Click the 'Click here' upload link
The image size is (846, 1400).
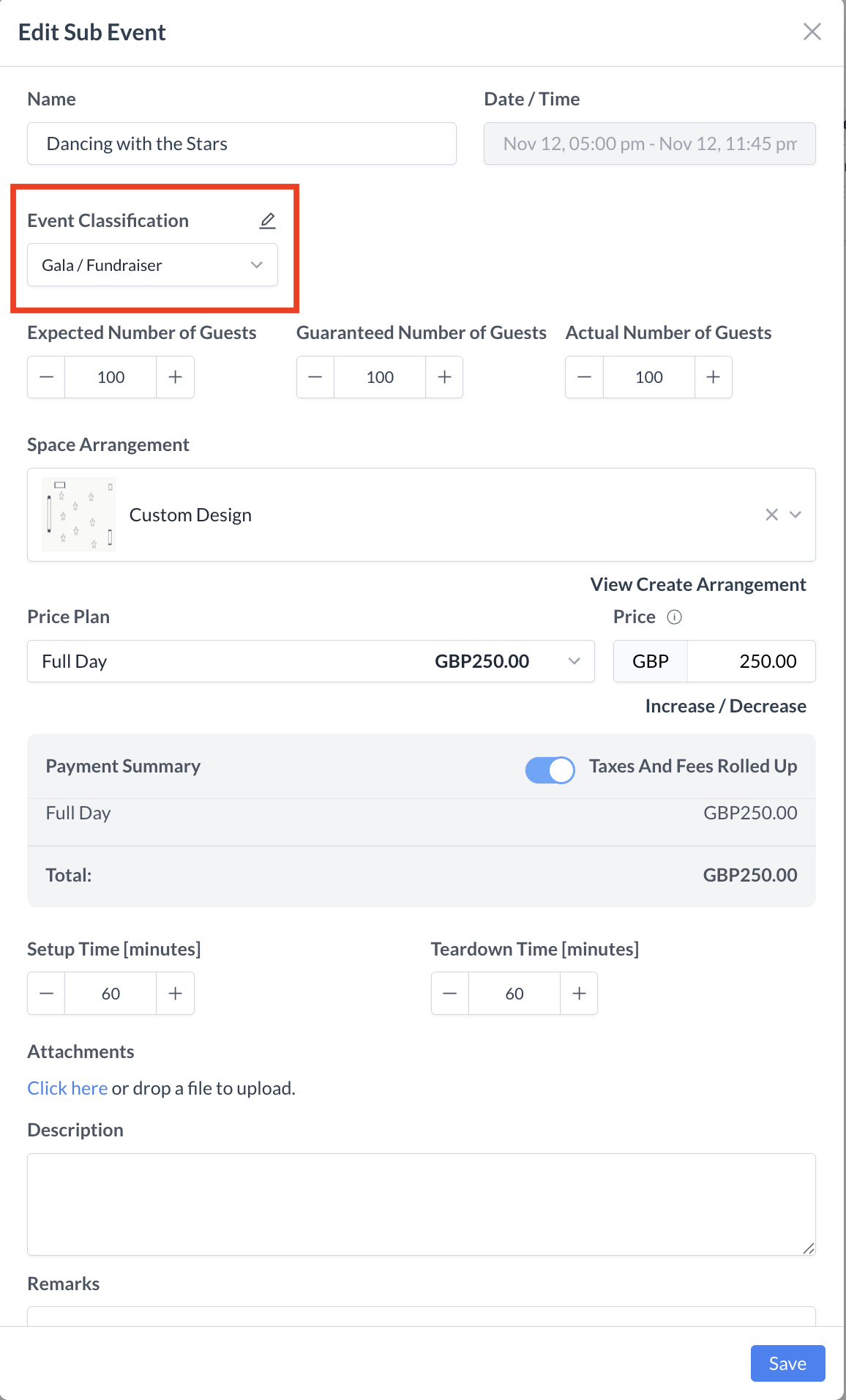point(67,1088)
